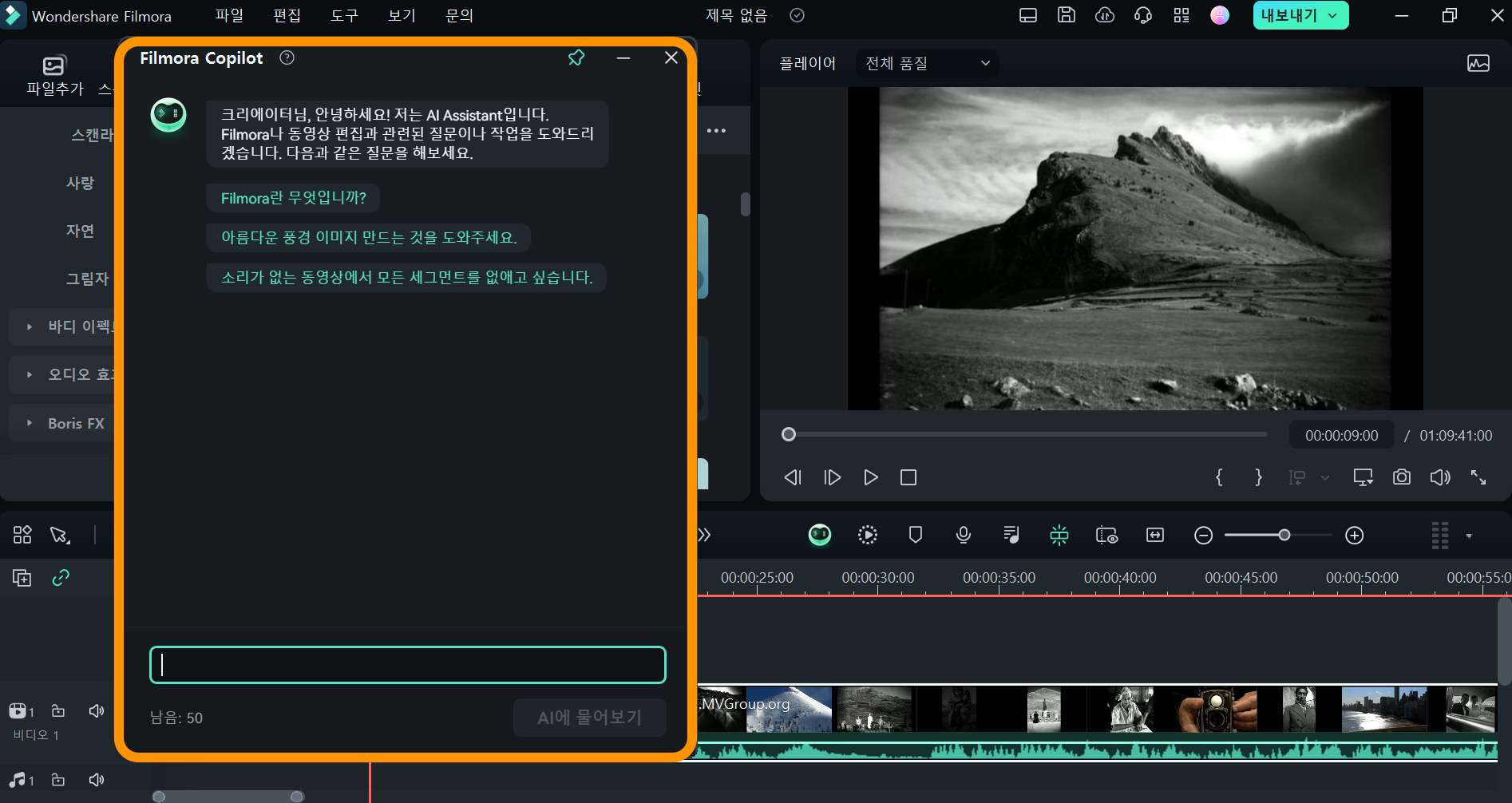The height and width of the screenshot is (803, 1512).
Task: Zoom out the timeline with minus
Action: [1204, 536]
